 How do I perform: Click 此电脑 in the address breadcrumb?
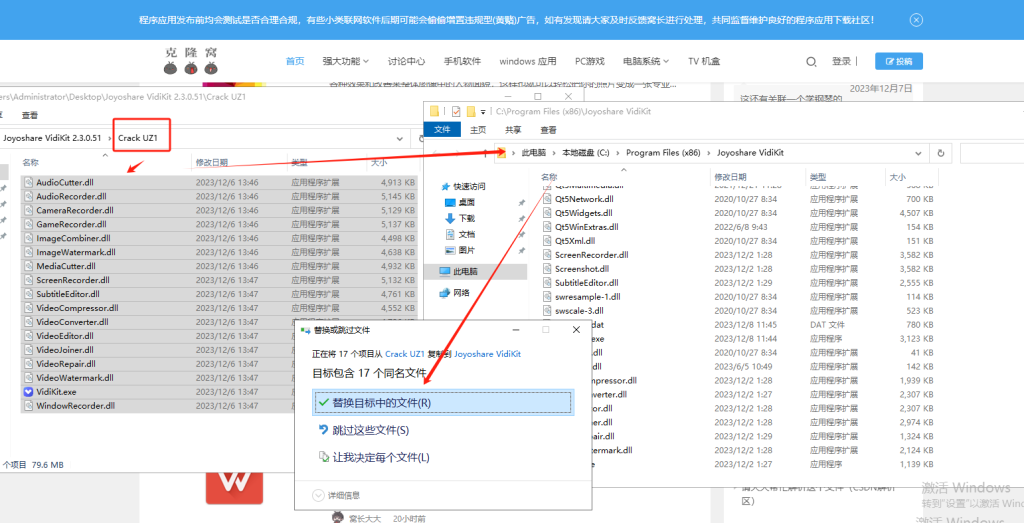coord(534,153)
